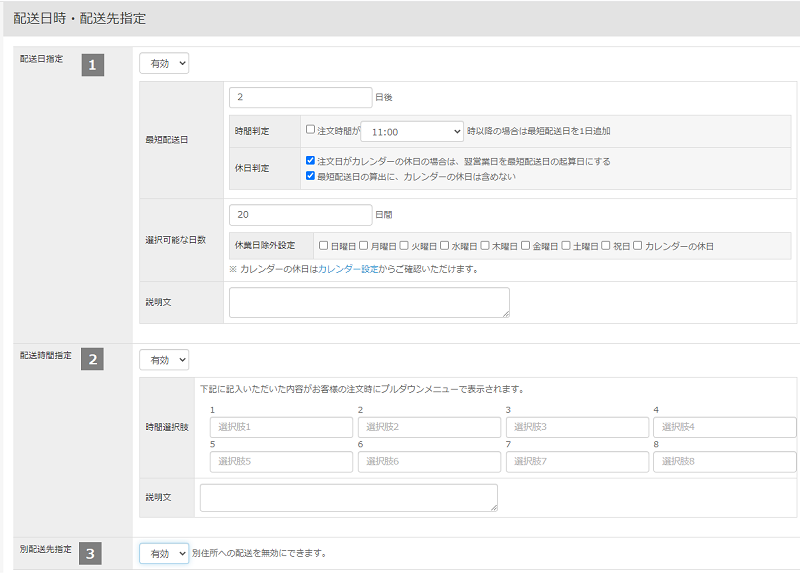This screenshot has width=800, height=574.
Task: Click the 別住所への配送を無効にできます text
Action: (x=259, y=553)
